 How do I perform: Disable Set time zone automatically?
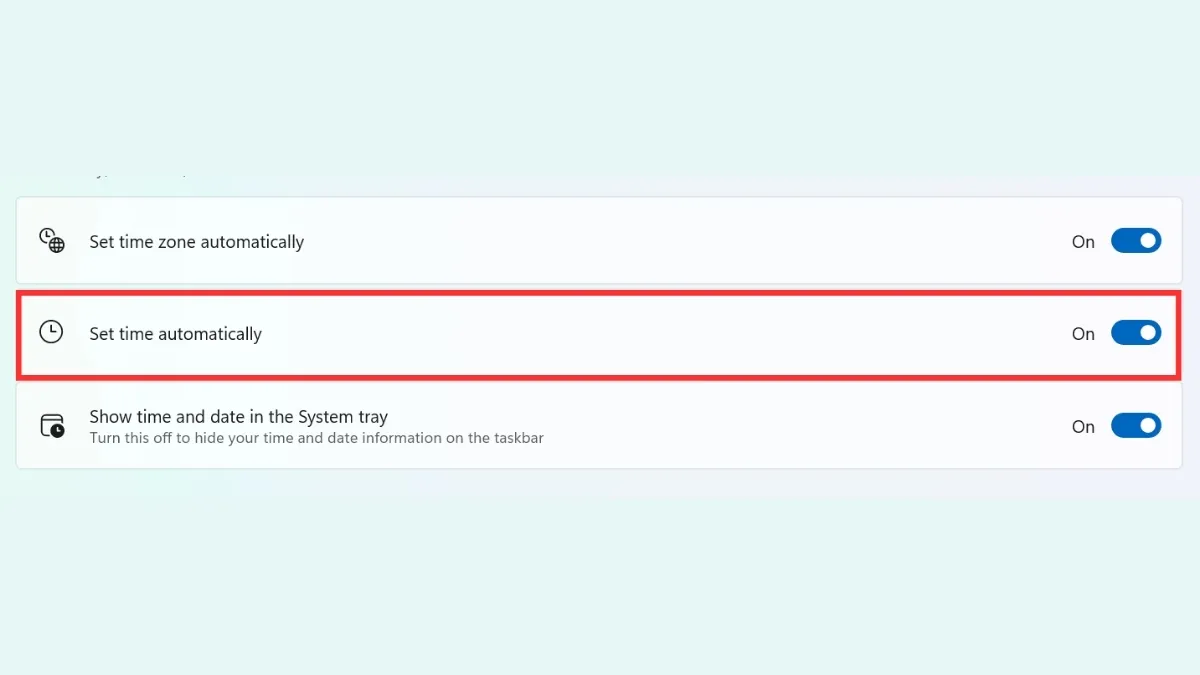coord(1136,240)
